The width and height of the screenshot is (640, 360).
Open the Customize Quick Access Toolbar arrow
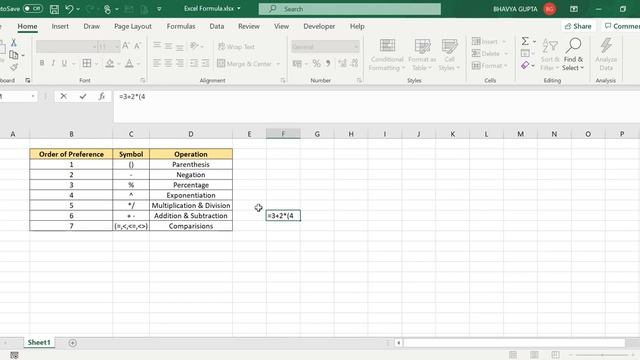pyautogui.click(x=159, y=9)
